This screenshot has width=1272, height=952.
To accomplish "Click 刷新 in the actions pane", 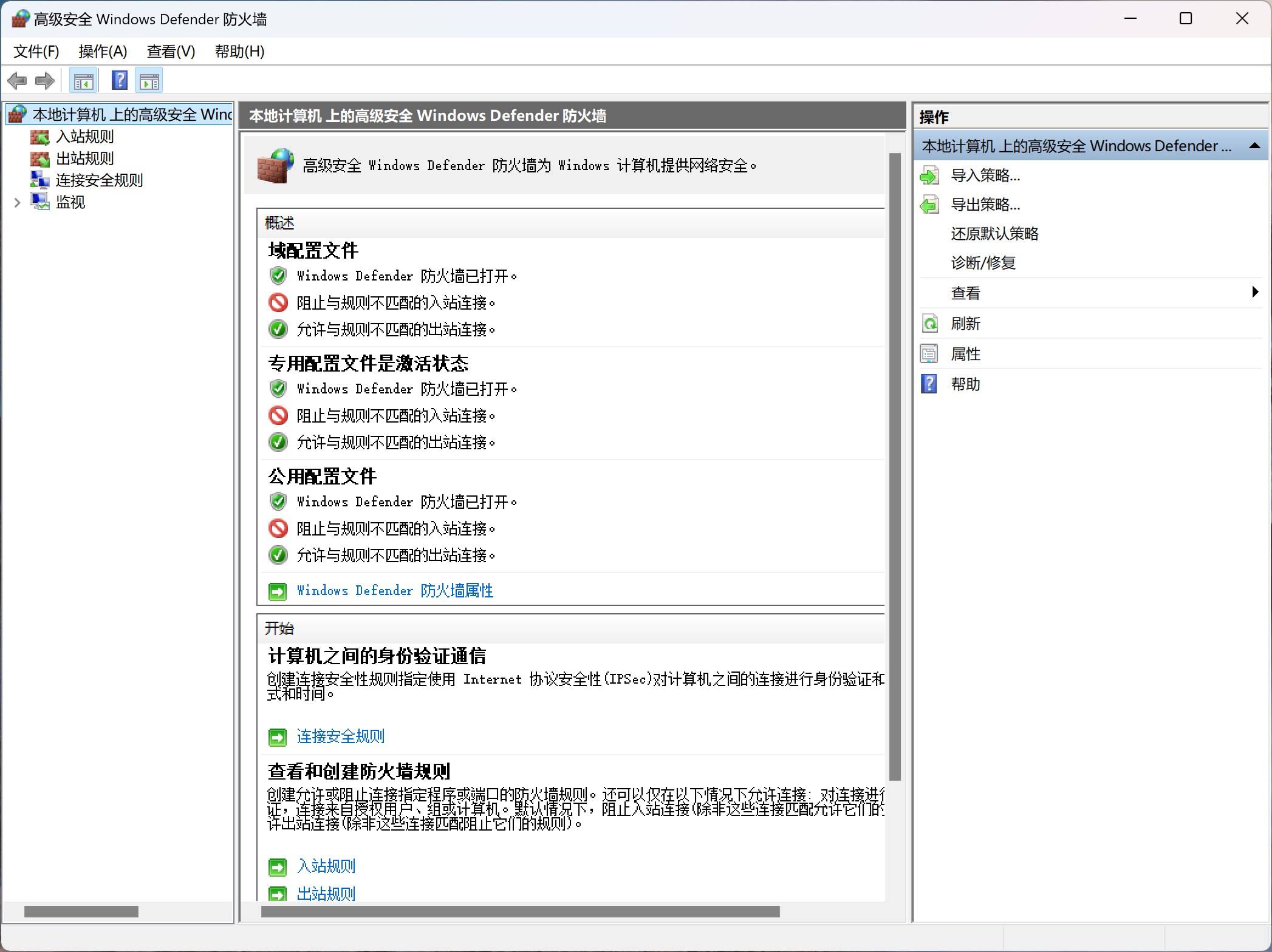I will point(965,324).
